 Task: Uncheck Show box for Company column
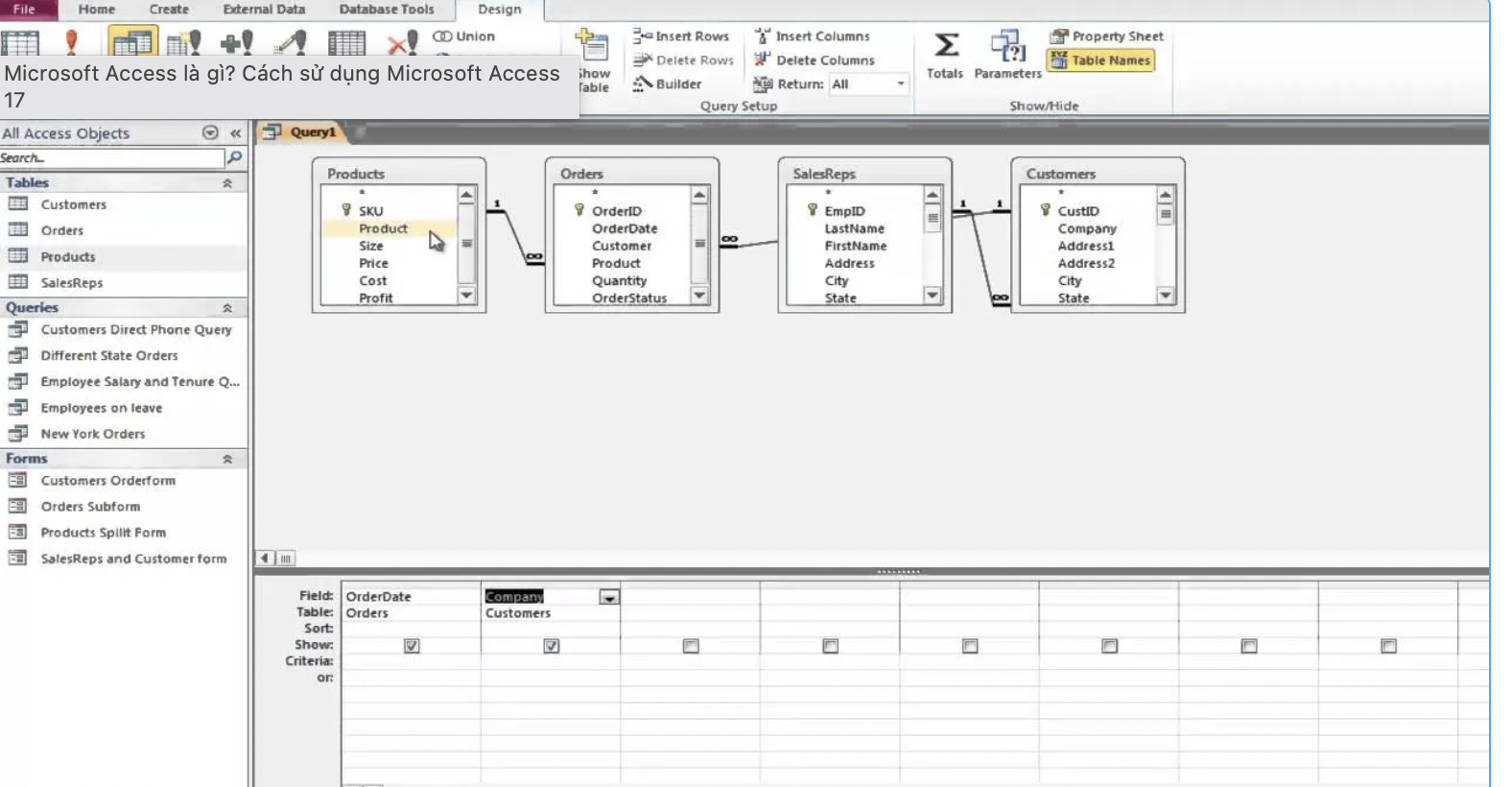tap(552, 646)
